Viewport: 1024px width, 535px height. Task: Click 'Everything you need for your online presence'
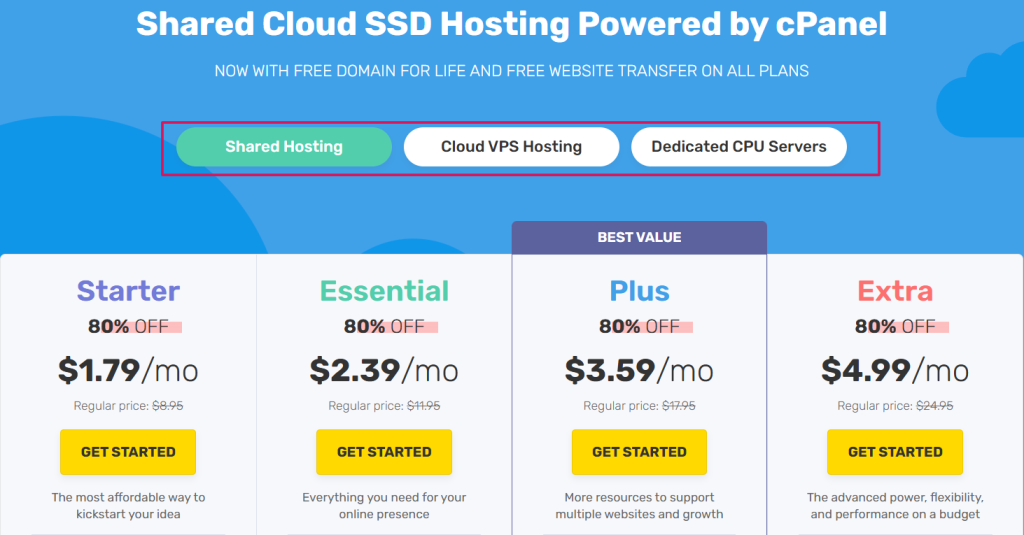[384, 506]
